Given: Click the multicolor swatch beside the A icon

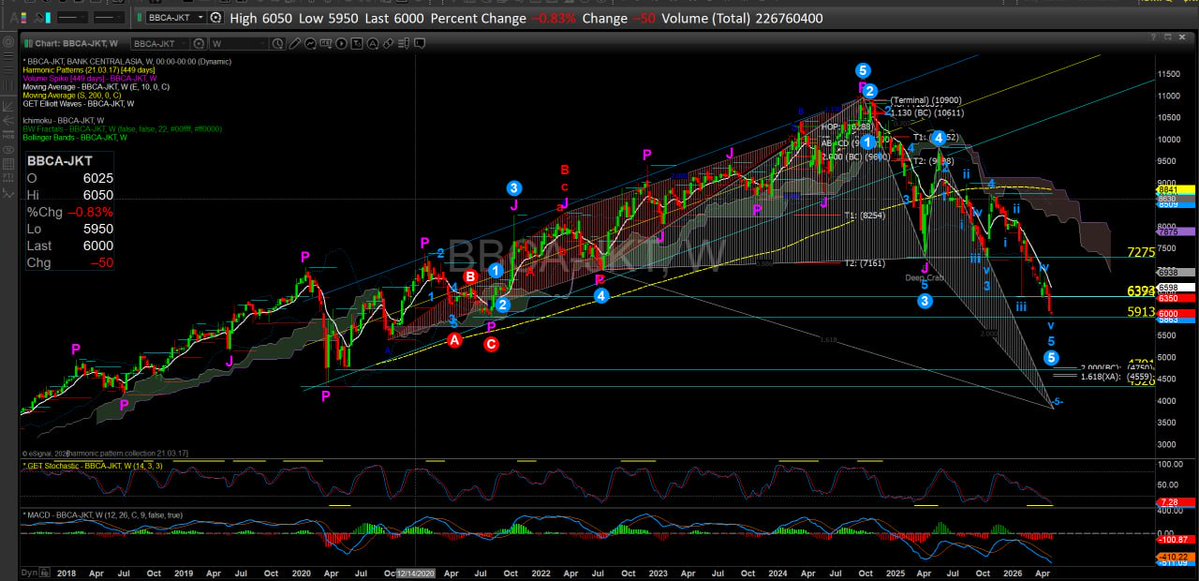Looking at the screenshot, I should [24, 18].
